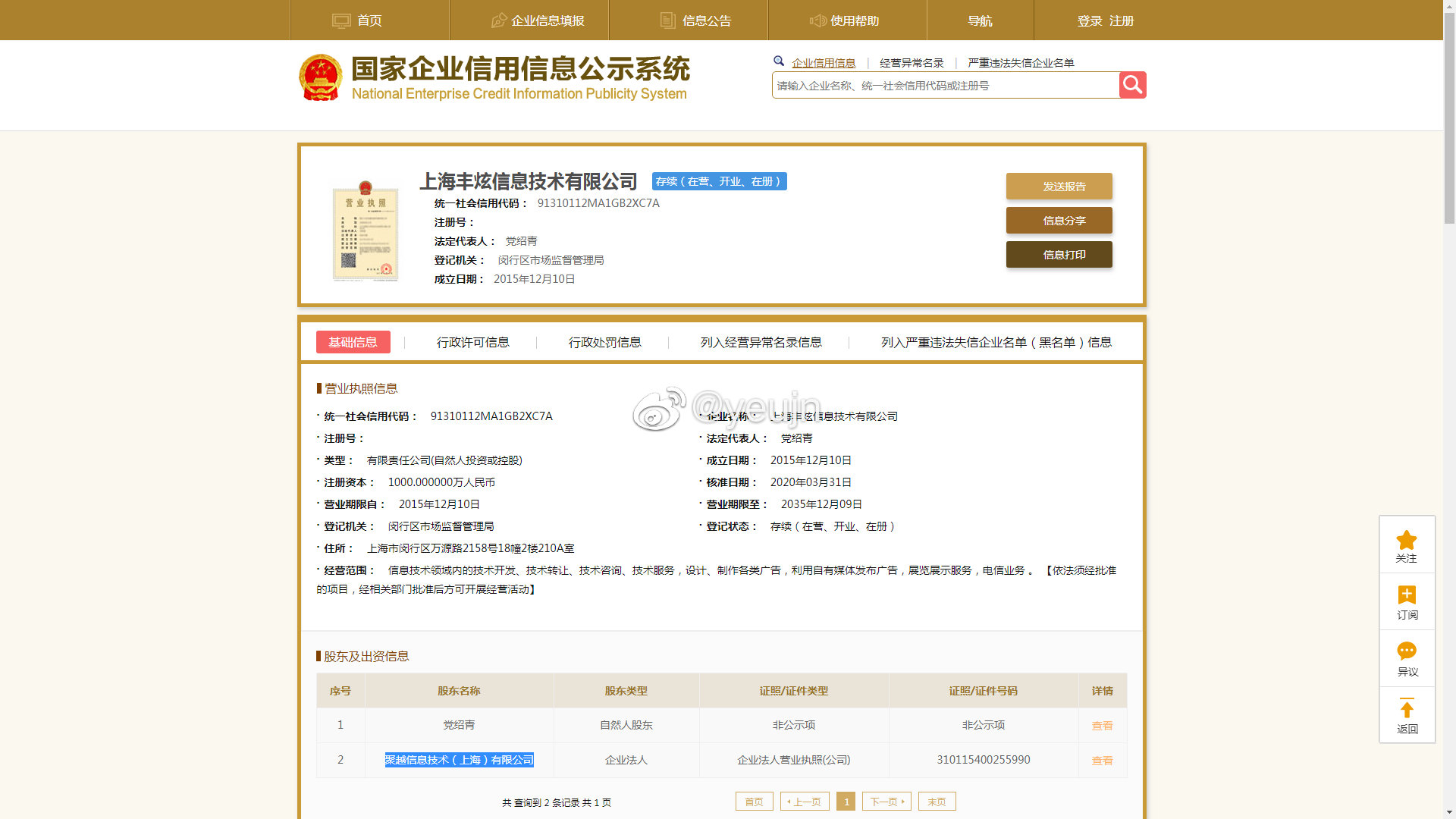Switch to the 行政许可信息 tab
Viewport: 1456px width, 819px height.
[472, 343]
